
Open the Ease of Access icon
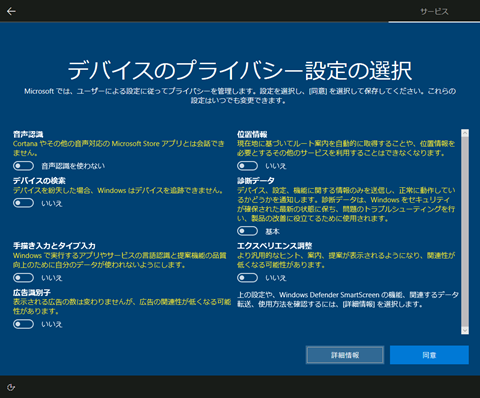tap(11, 387)
